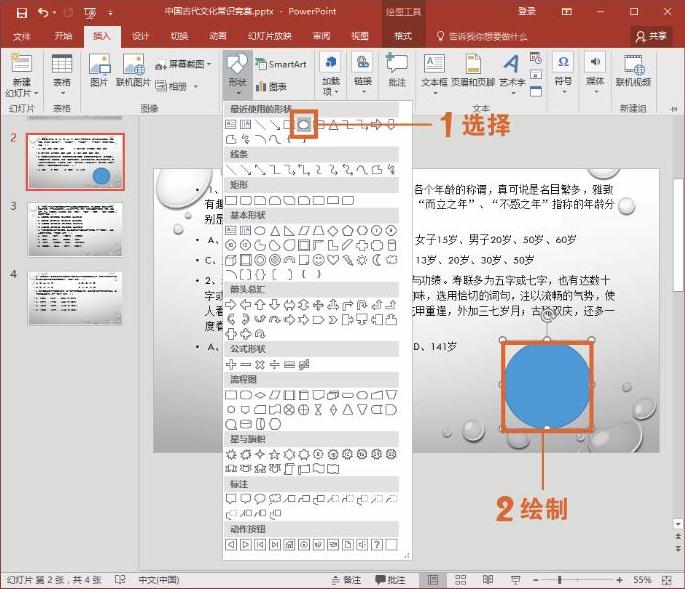Click the Save icon in quick access toolbar
The image size is (685, 589).
click(21, 13)
